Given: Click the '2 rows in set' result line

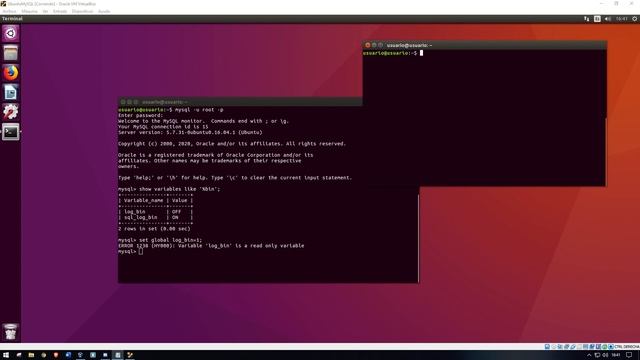Looking at the screenshot, I should (154, 229).
